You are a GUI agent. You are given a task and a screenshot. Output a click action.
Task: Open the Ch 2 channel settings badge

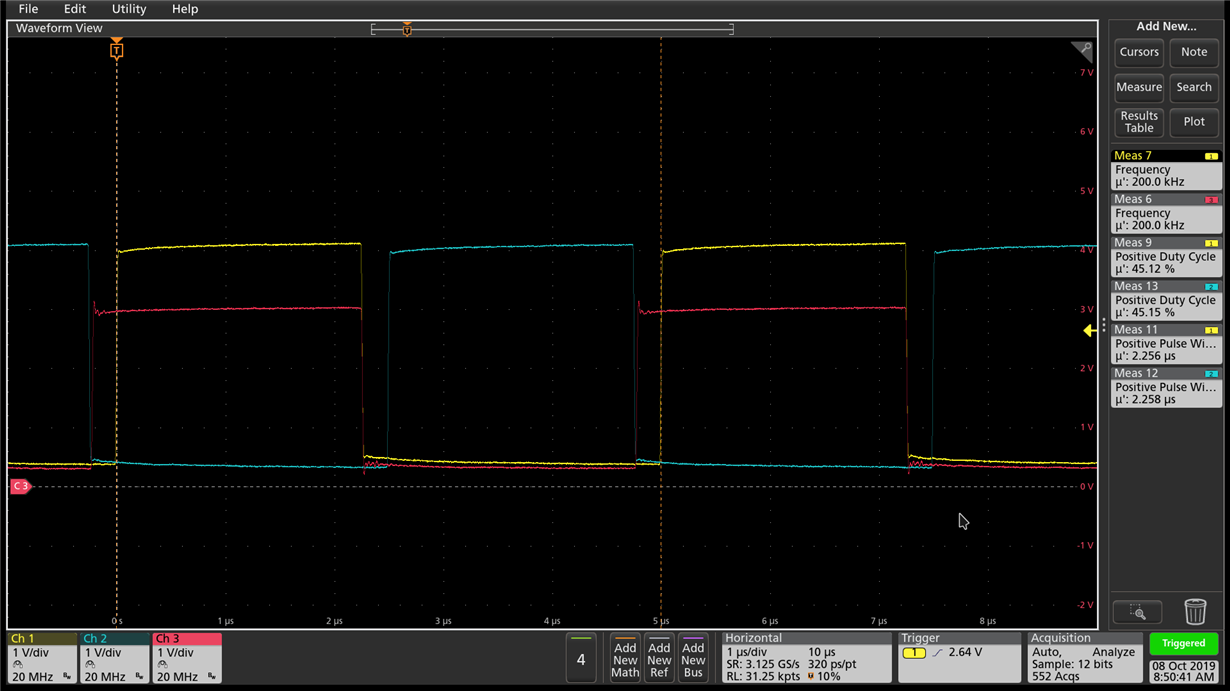(114, 658)
